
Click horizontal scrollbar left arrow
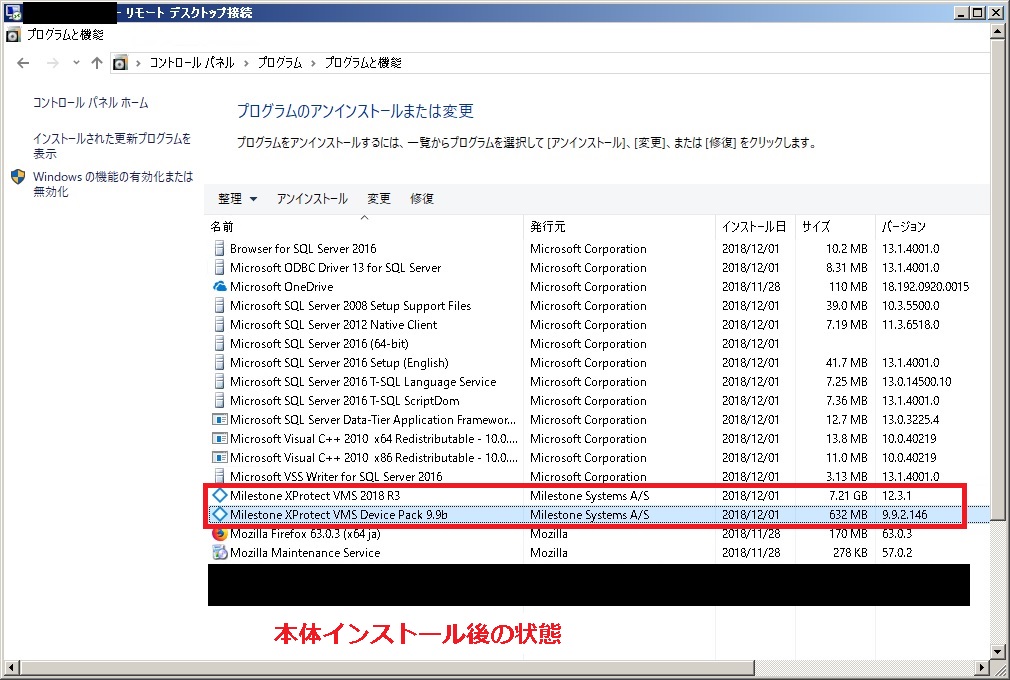pyautogui.click(x=12, y=667)
